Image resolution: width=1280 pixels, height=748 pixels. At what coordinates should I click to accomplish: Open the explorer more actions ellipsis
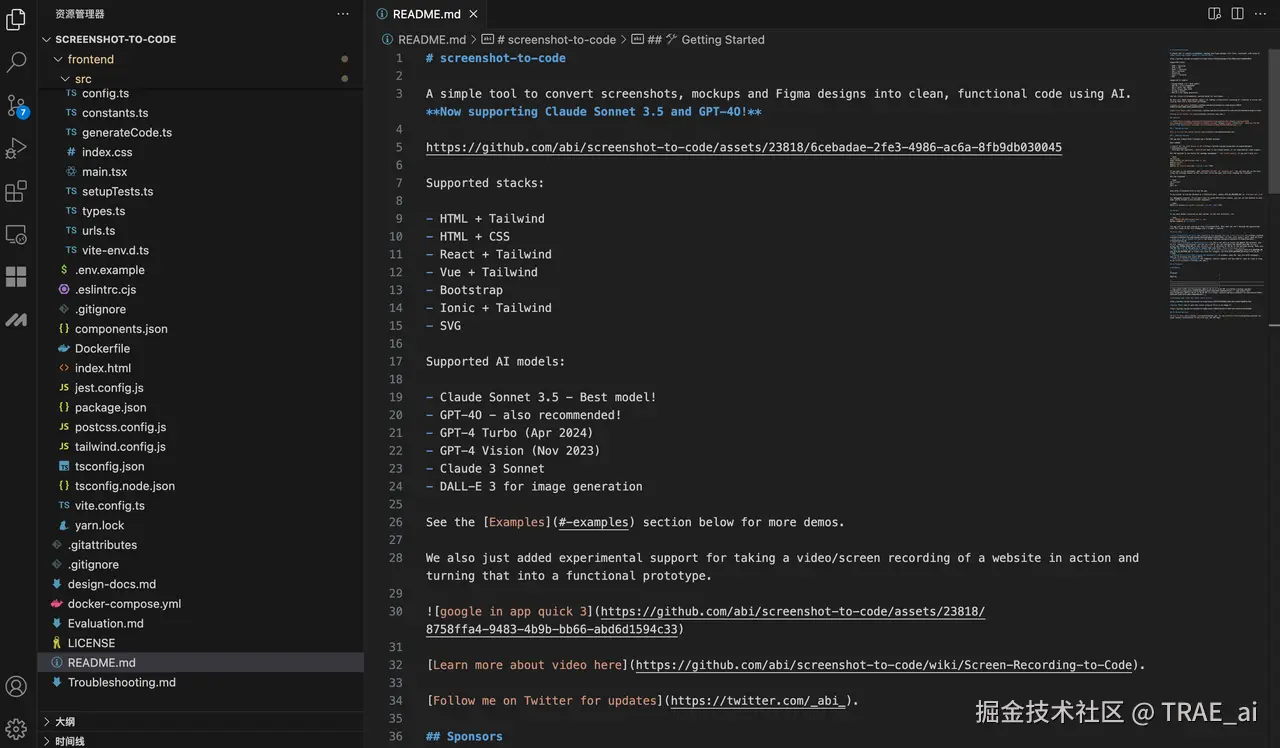coord(343,14)
